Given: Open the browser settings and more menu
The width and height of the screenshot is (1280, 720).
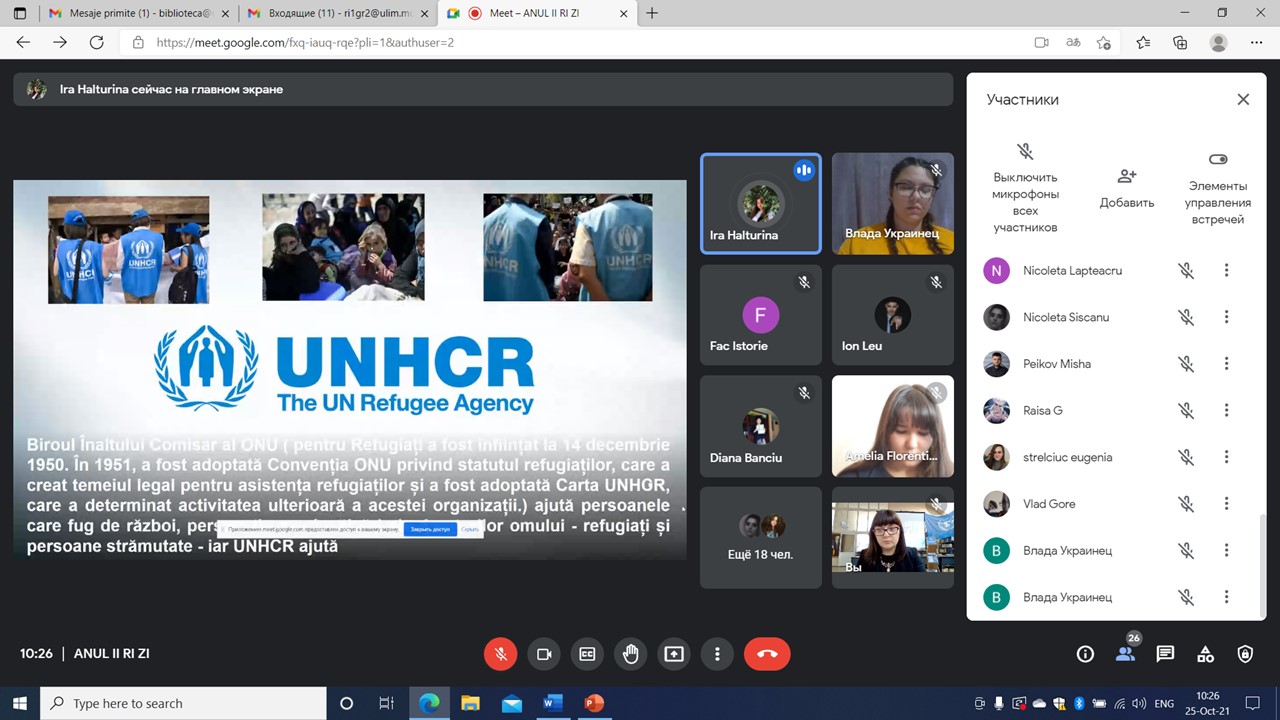Looking at the screenshot, I should (x=1256, y=43).
